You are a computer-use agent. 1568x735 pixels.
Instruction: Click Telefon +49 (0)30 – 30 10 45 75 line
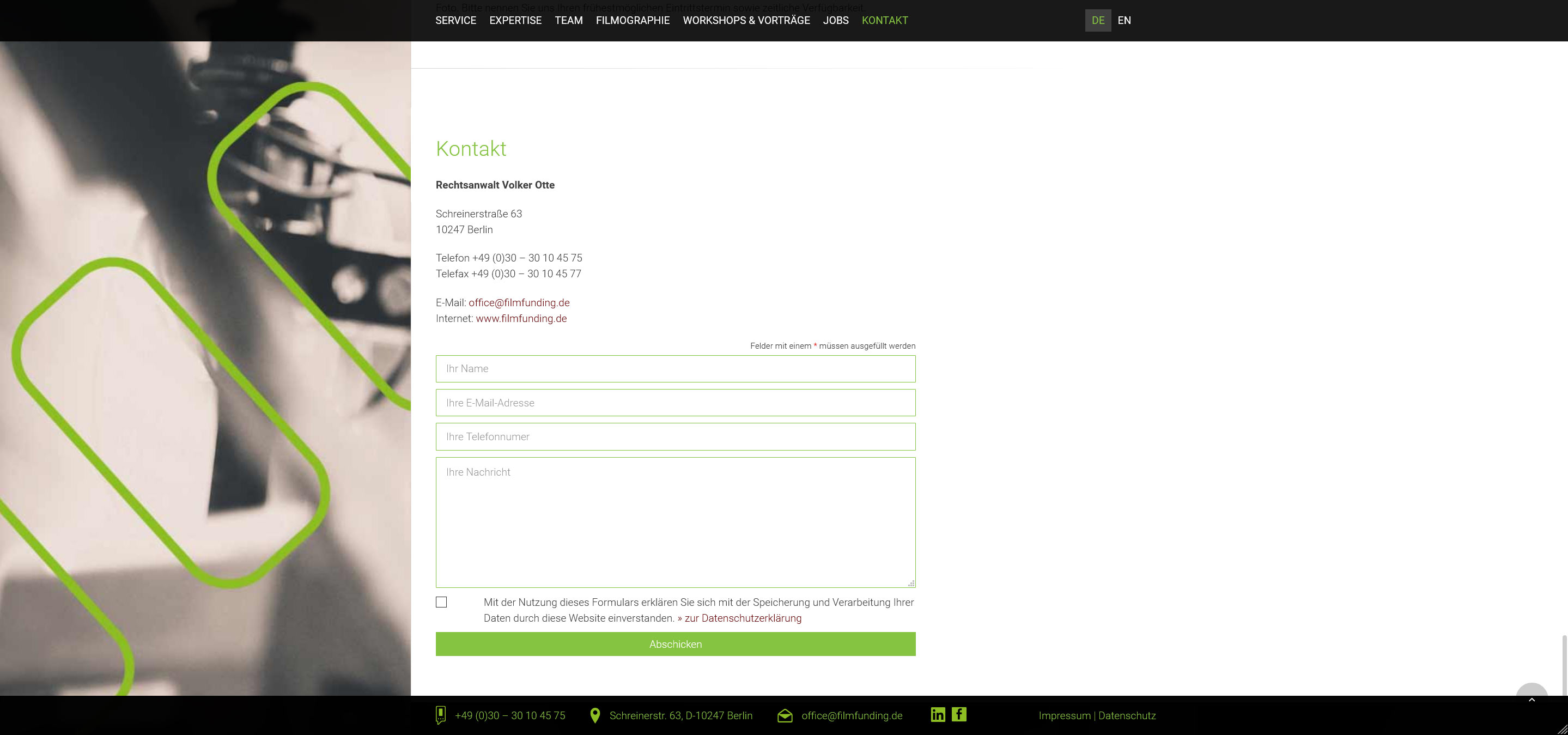click(509, 258)
